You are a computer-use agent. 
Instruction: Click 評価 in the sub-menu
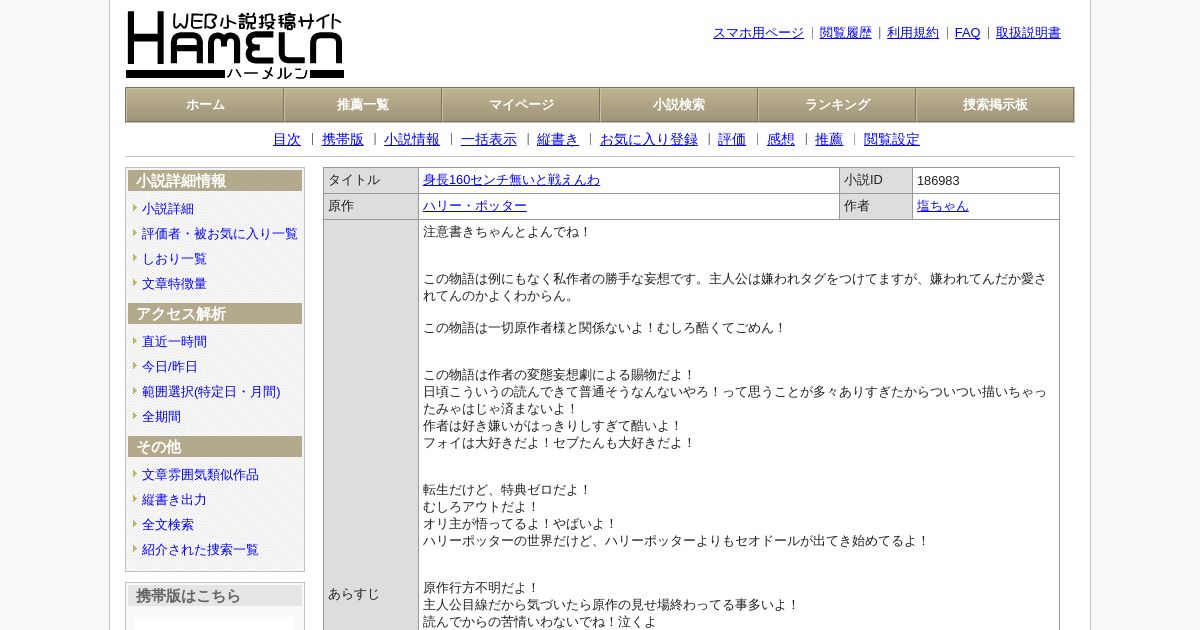[x=732, y=140]
